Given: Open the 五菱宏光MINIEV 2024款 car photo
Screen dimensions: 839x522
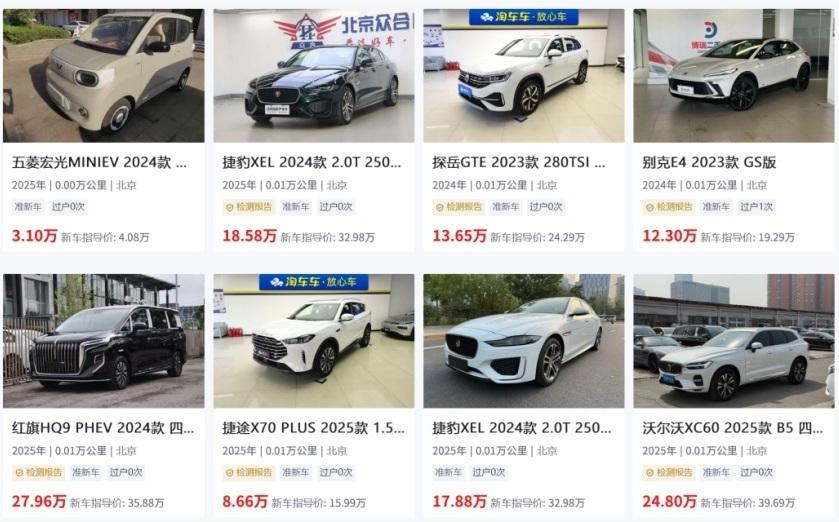Looking at the screenshot, I should 103,75.
